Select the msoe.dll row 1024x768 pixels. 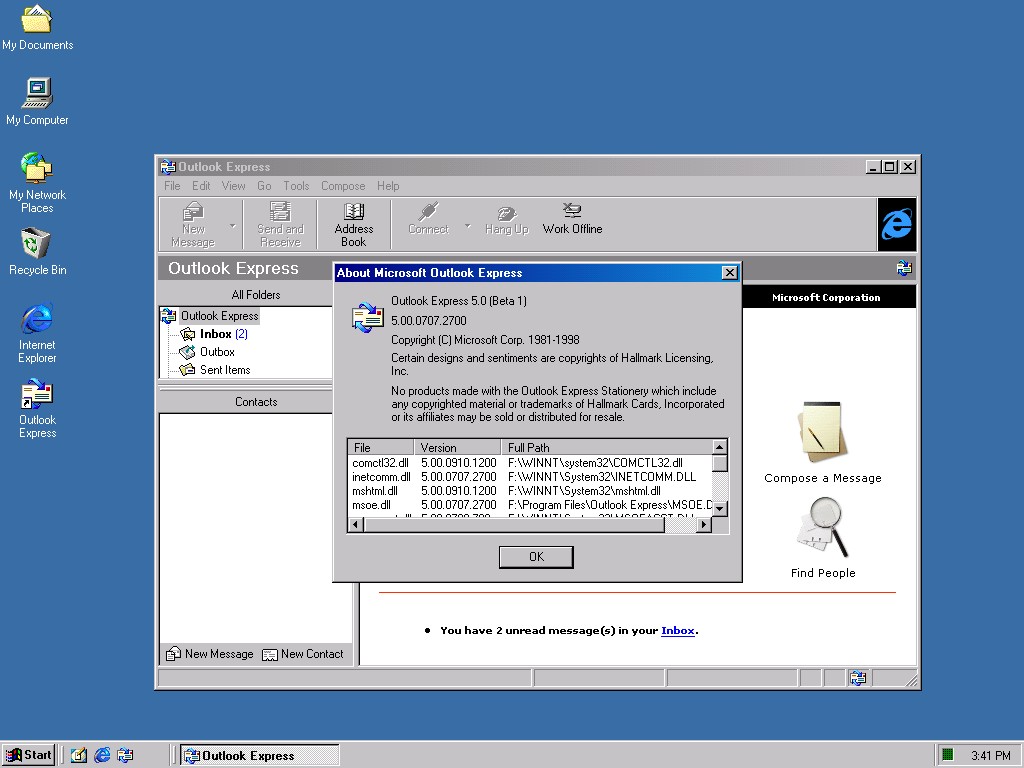pos(530,505)
